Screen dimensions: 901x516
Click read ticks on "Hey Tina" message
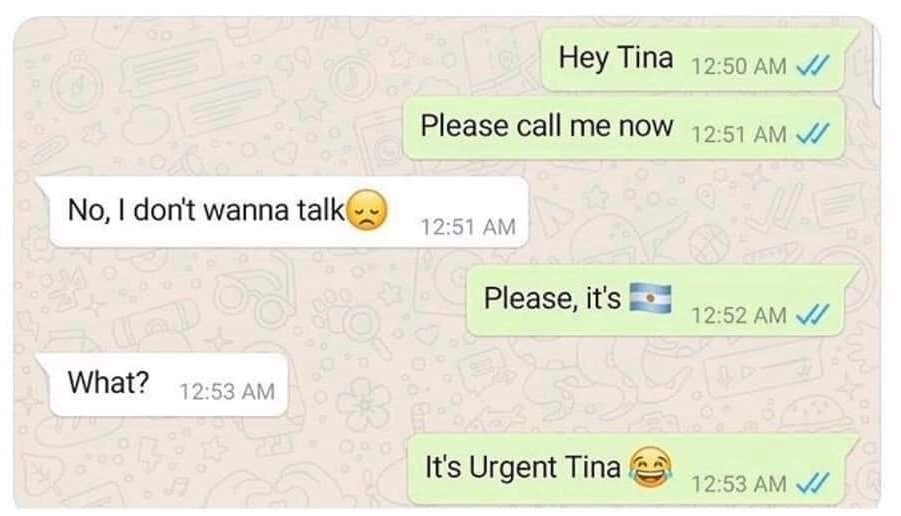pyautogui.click(x=812, y=66)
